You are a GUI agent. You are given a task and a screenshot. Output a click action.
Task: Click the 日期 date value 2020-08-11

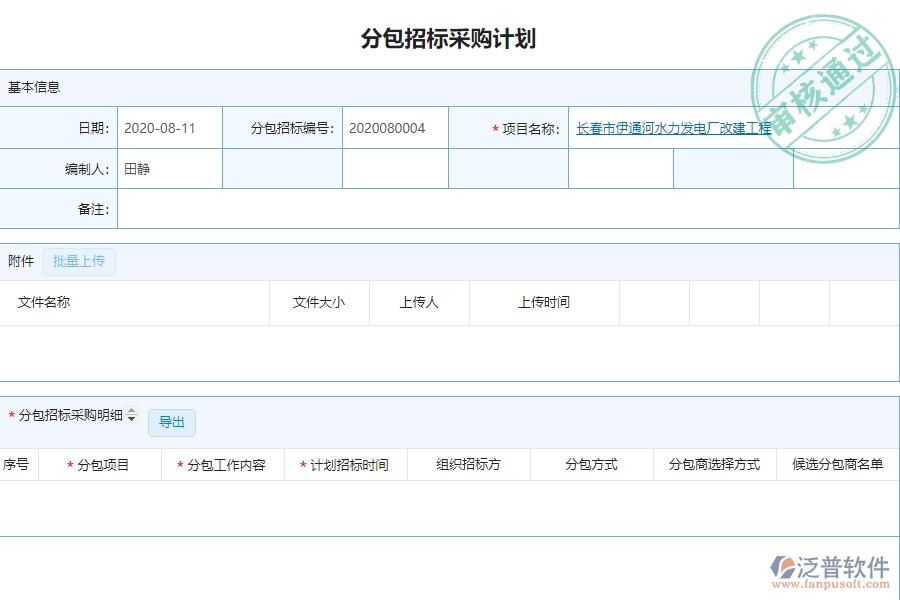coord(156,128)
